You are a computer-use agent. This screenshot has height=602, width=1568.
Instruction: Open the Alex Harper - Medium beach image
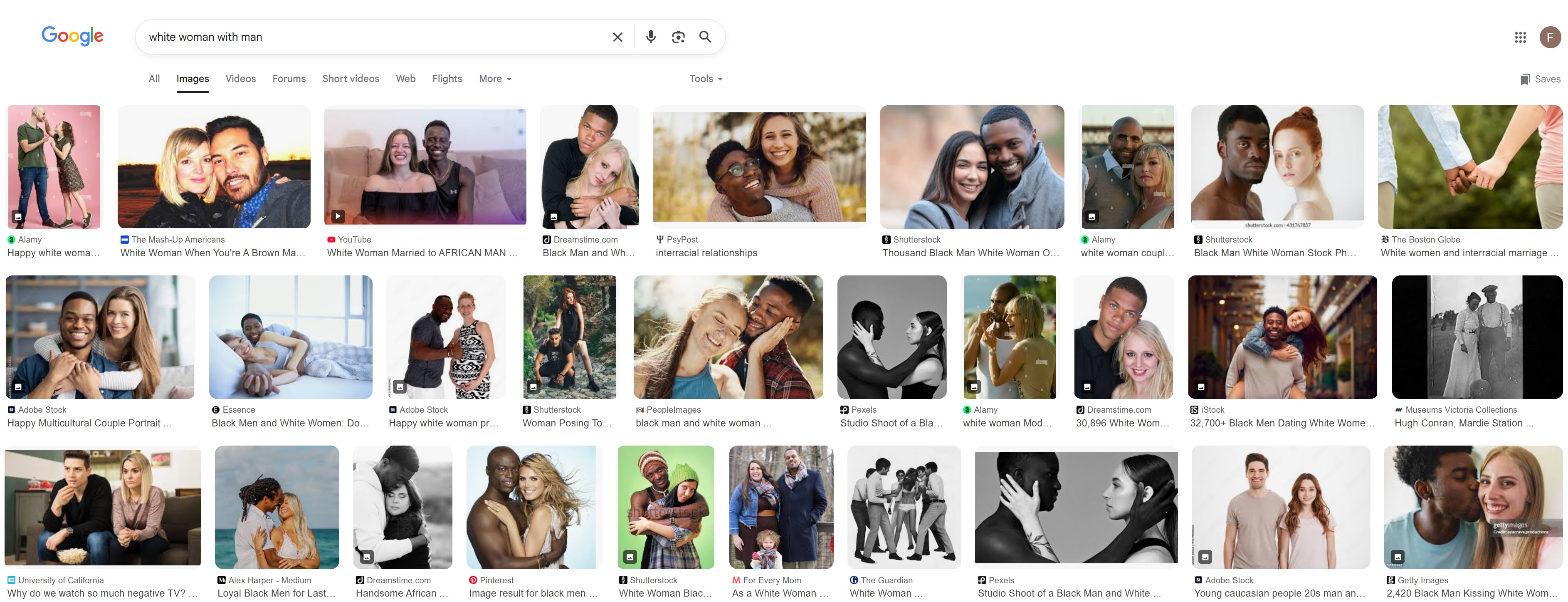(x=277, y=507)
